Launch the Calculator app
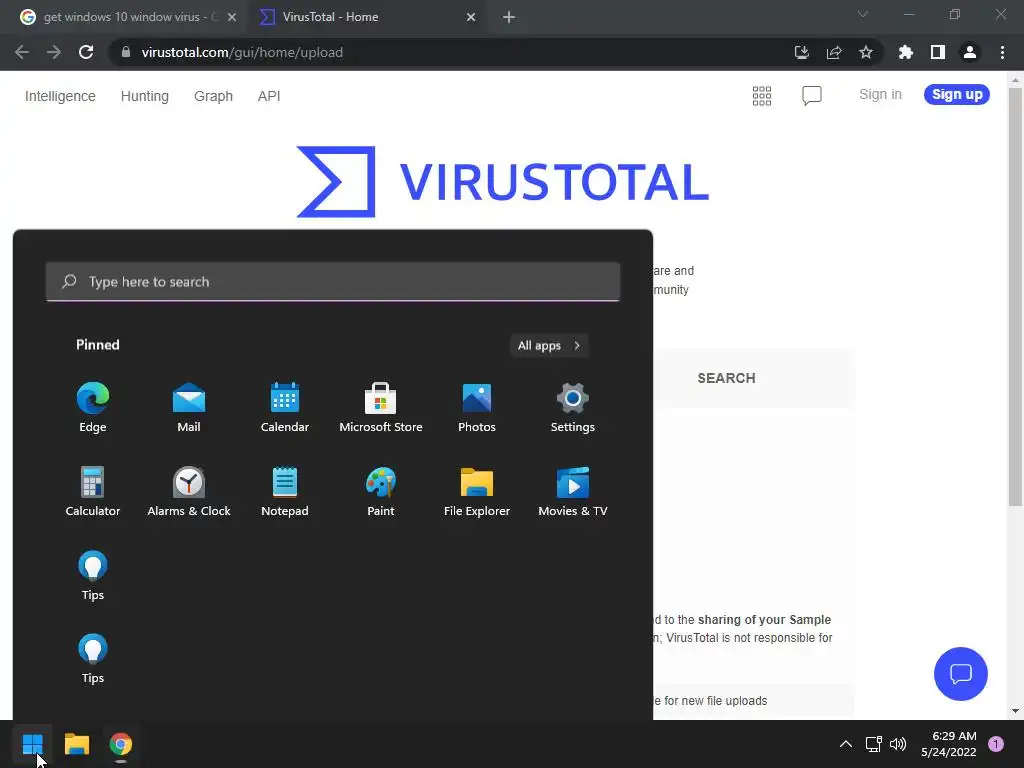Screen dimensions: 1024x768 coord(92,492)
